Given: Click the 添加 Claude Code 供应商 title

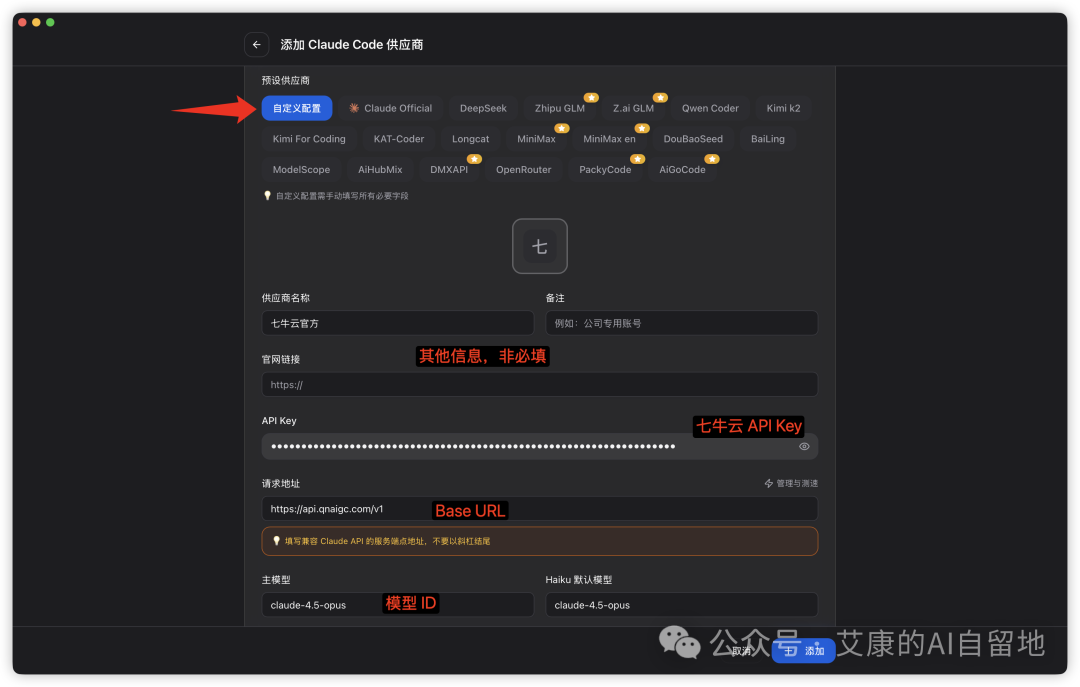Looking at the screenshot, I should (351, 45).
